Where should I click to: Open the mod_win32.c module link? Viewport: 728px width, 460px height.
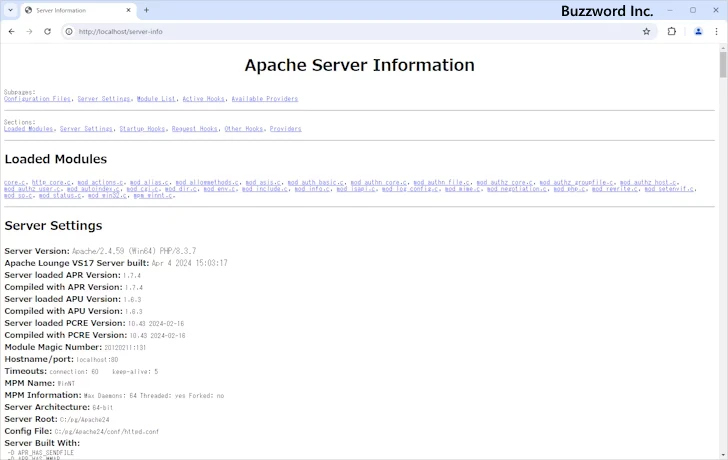[x=107, y=195]
